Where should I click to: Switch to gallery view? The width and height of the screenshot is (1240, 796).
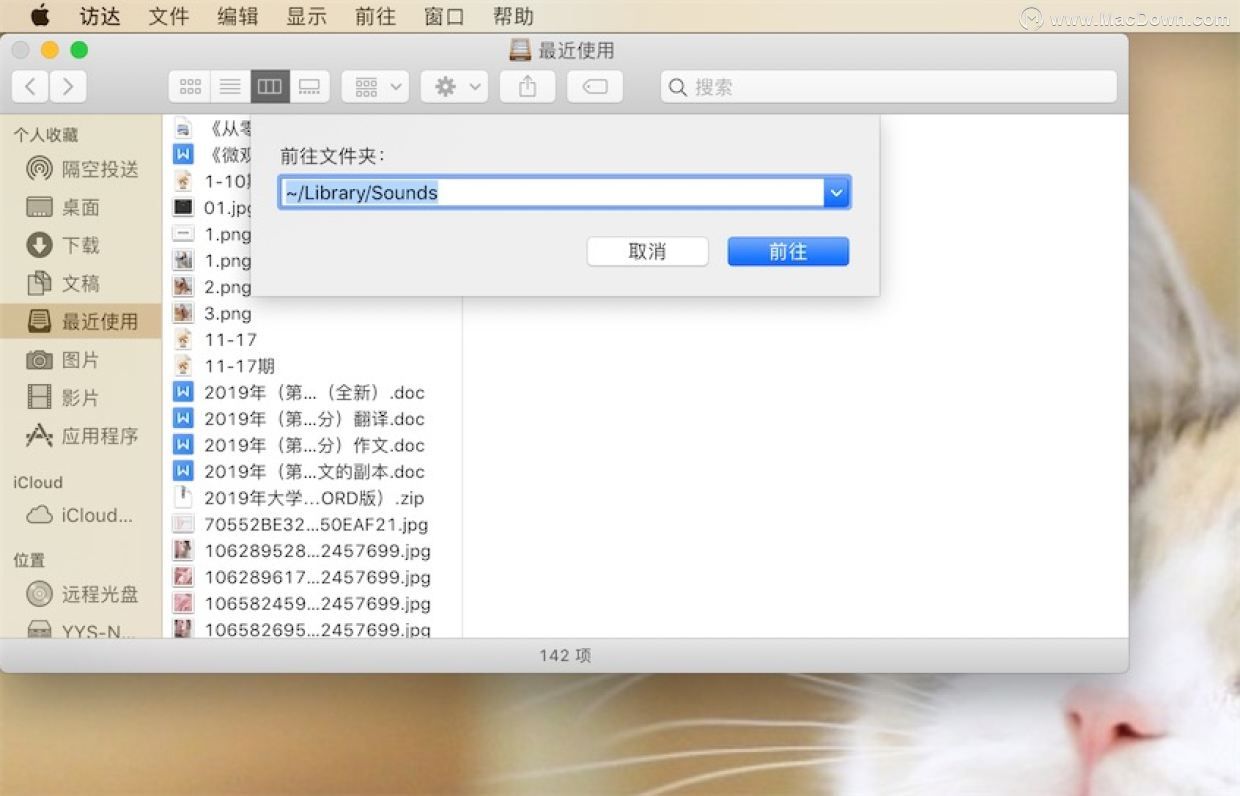310,87
